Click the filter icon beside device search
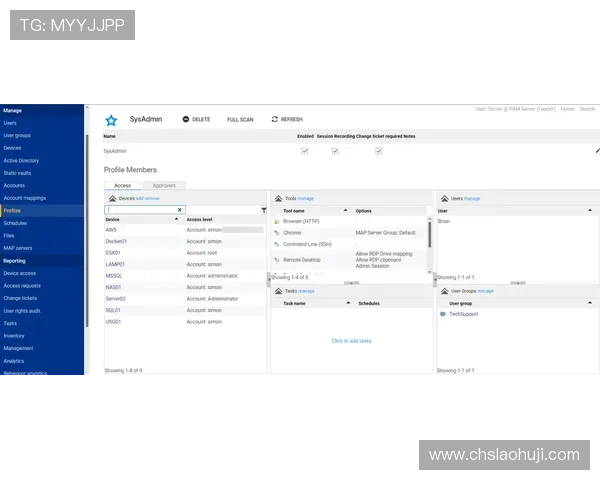The image size is (600, 480). point(264,210)
